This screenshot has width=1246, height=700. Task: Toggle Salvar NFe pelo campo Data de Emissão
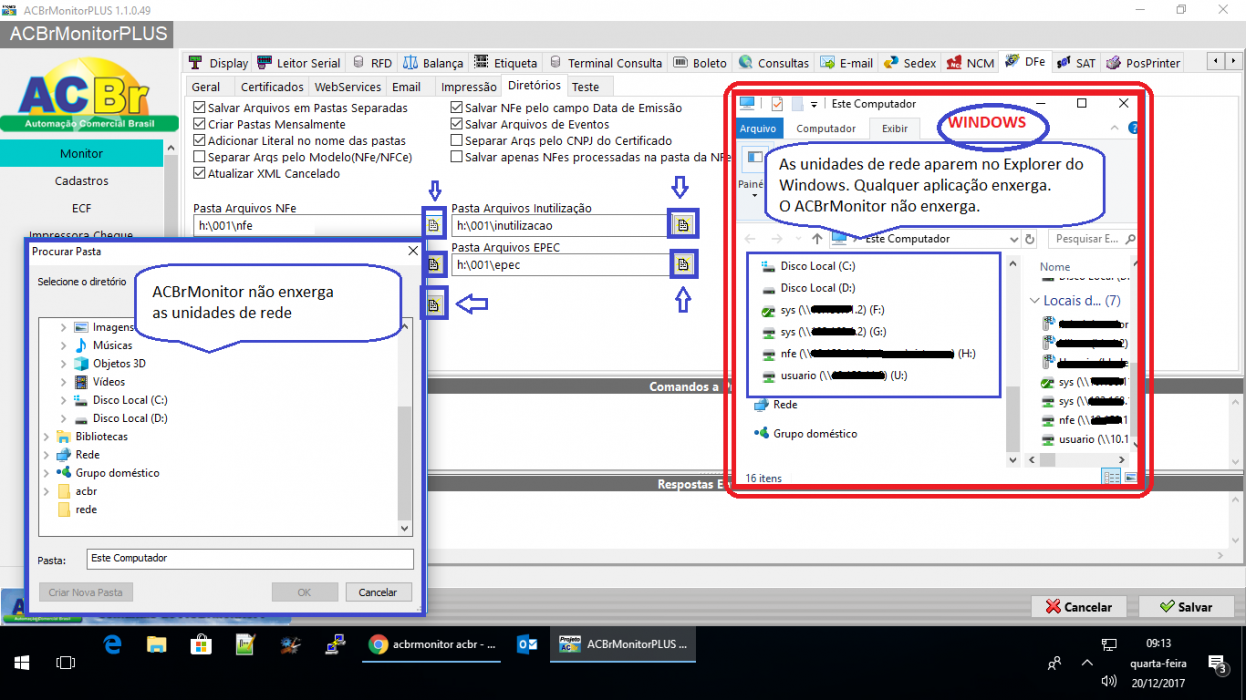point(457,108)
